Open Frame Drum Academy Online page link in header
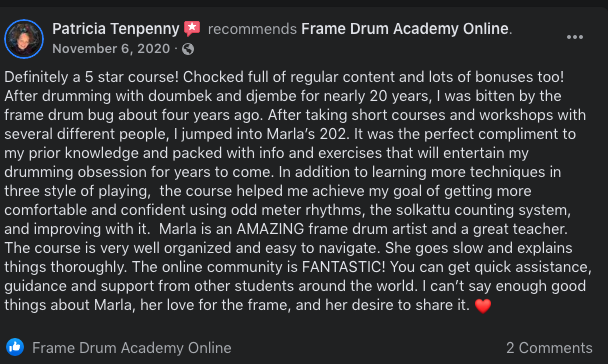608x364 pixels. pos(405,29)
